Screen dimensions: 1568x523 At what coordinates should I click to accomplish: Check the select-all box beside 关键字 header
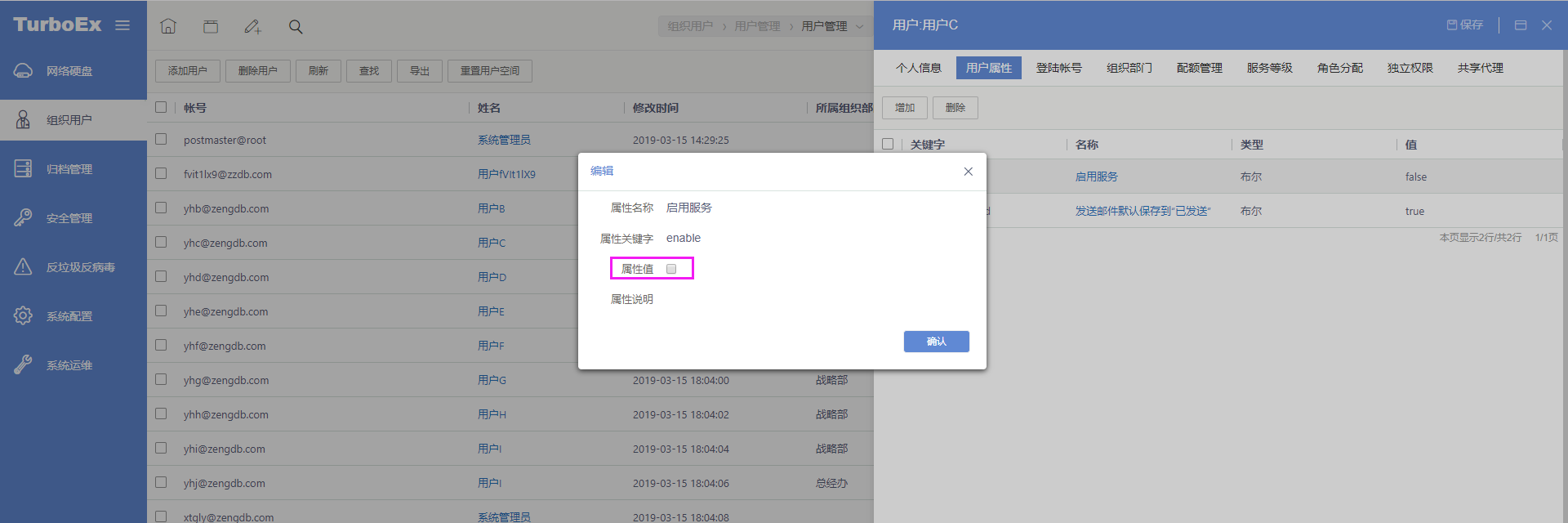[888, 145]
